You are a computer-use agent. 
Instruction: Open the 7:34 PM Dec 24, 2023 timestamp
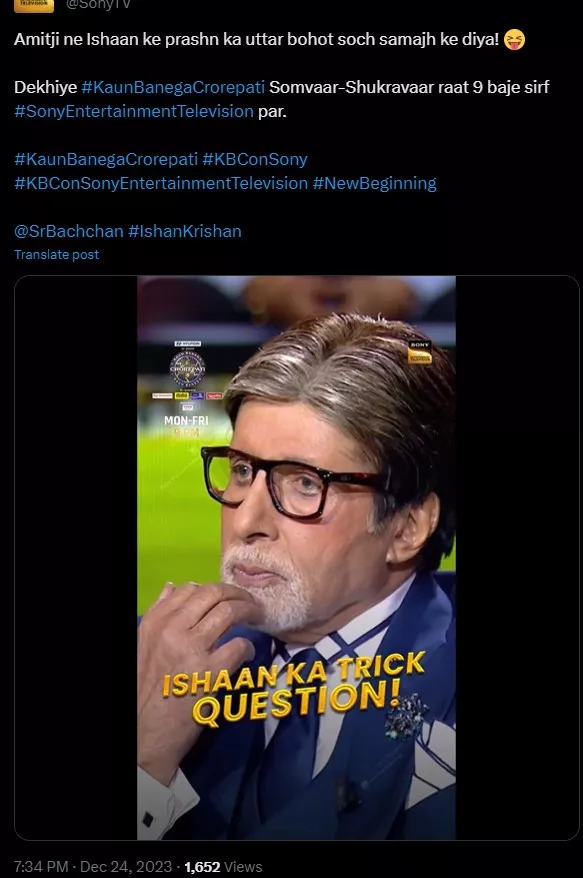coord(93,866)
